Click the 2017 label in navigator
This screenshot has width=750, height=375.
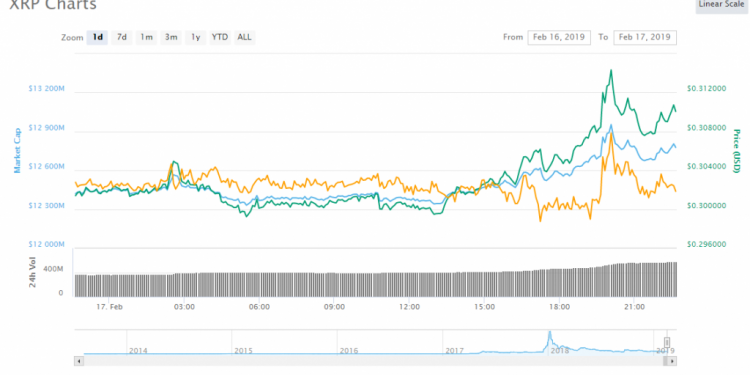coord(454,351)
